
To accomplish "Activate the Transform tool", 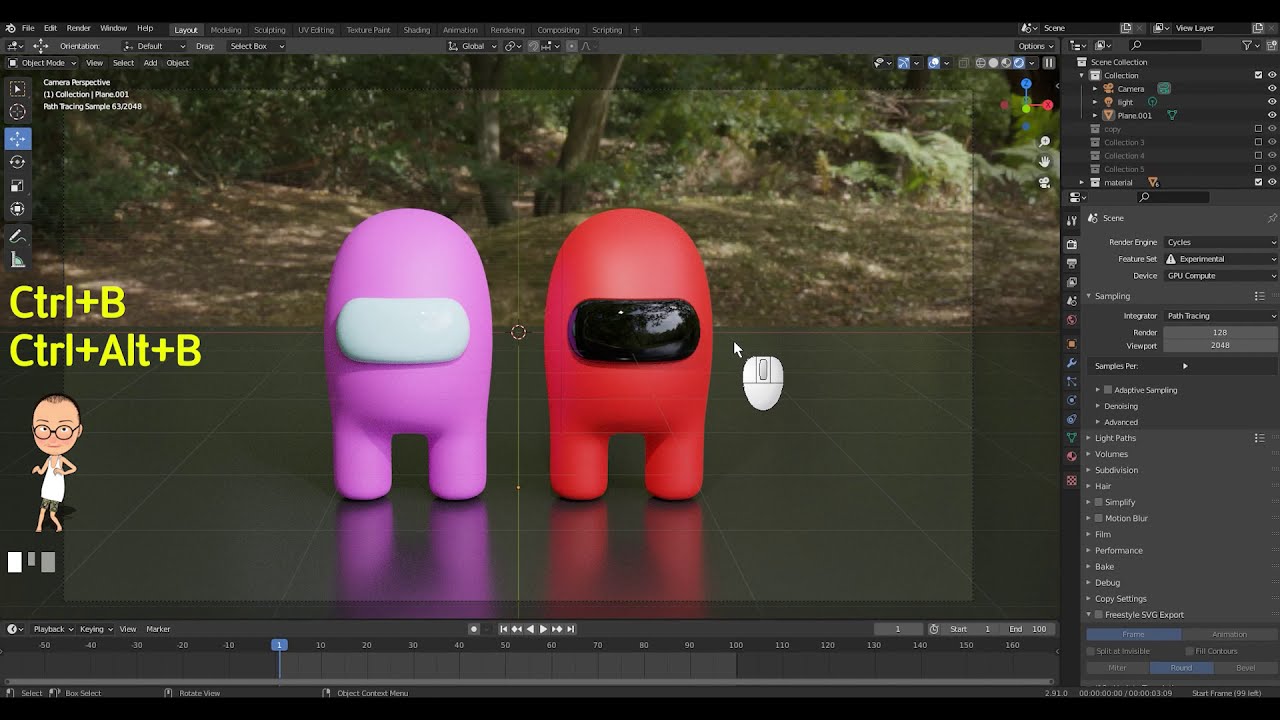I will tap(18, 210).
